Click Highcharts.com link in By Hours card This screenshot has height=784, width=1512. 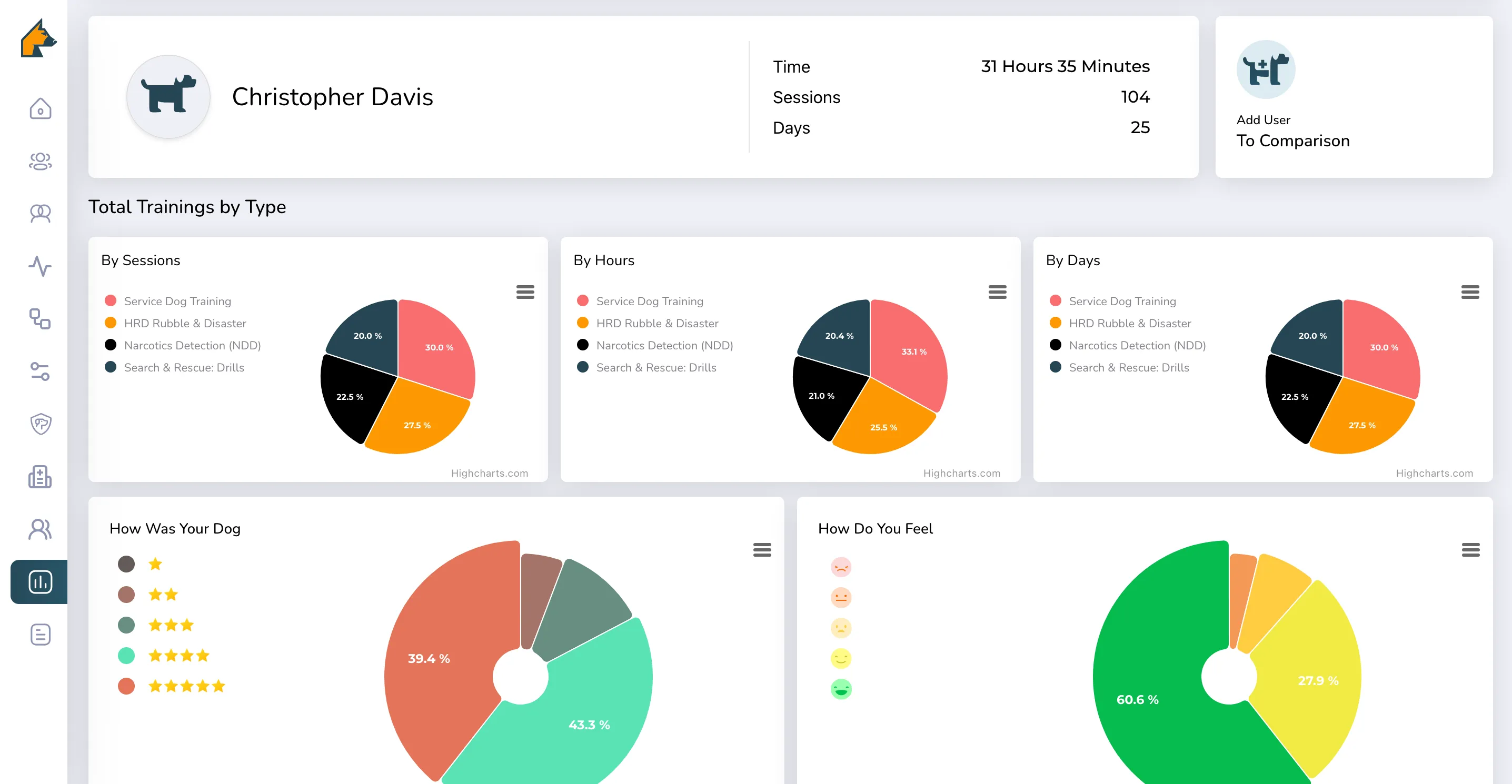pos(961,473)
